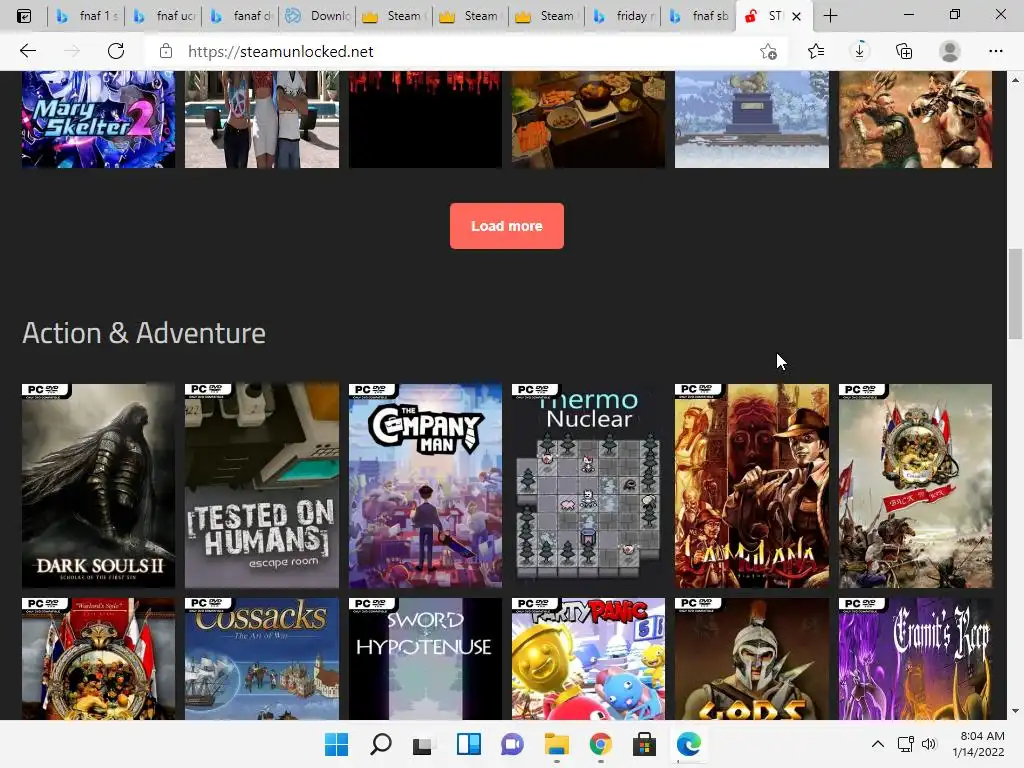Open the Favorites list icon

(x=816, y=51)
